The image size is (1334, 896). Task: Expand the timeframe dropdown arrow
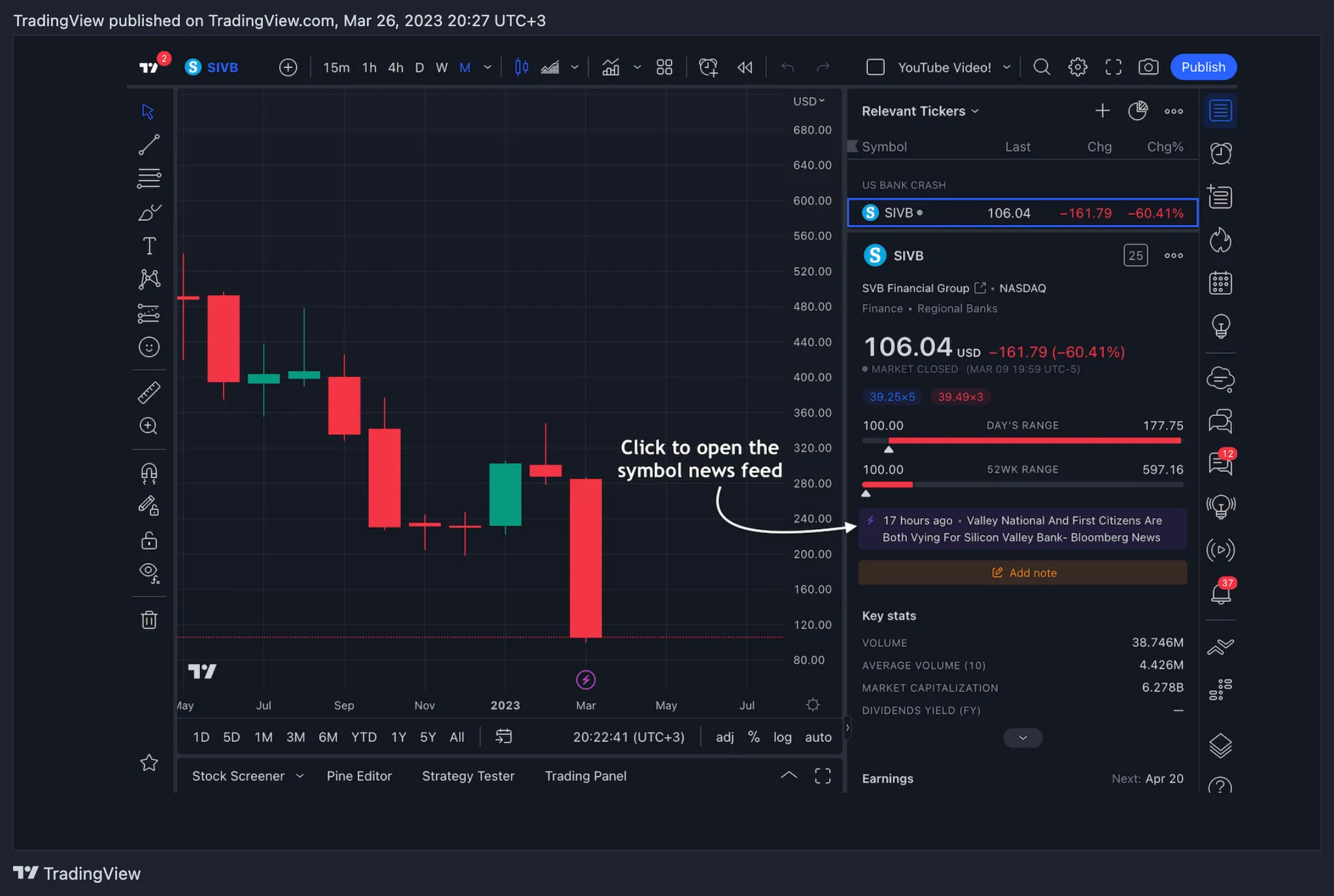click(x=487, y=67)
